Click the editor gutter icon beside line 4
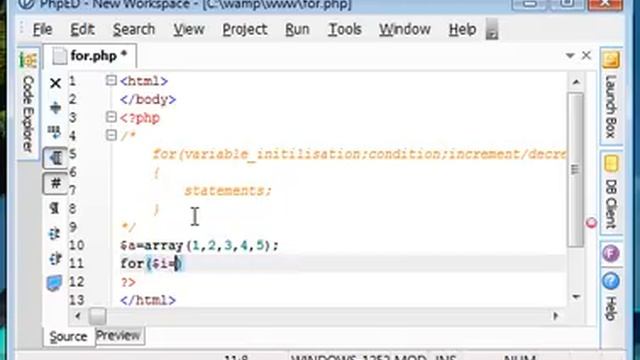640x360 pixels. pyautogui.click(x=54, y=132)
